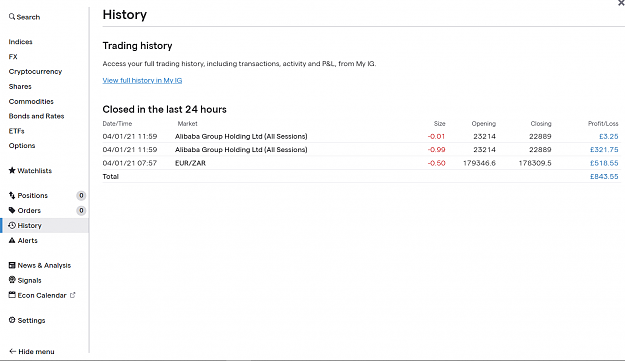Click the Date/Time column header
Viewport: 625px width, 361px height.
pos(117,124)
